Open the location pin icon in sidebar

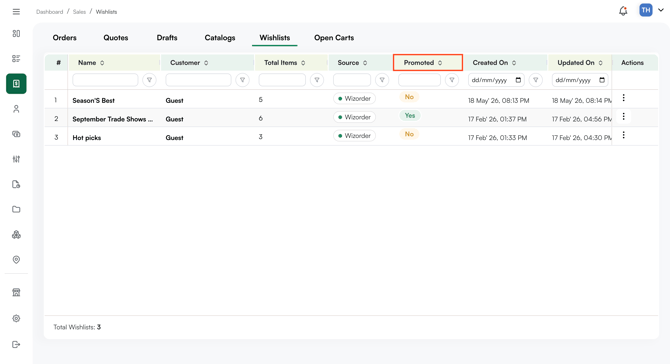16,260
